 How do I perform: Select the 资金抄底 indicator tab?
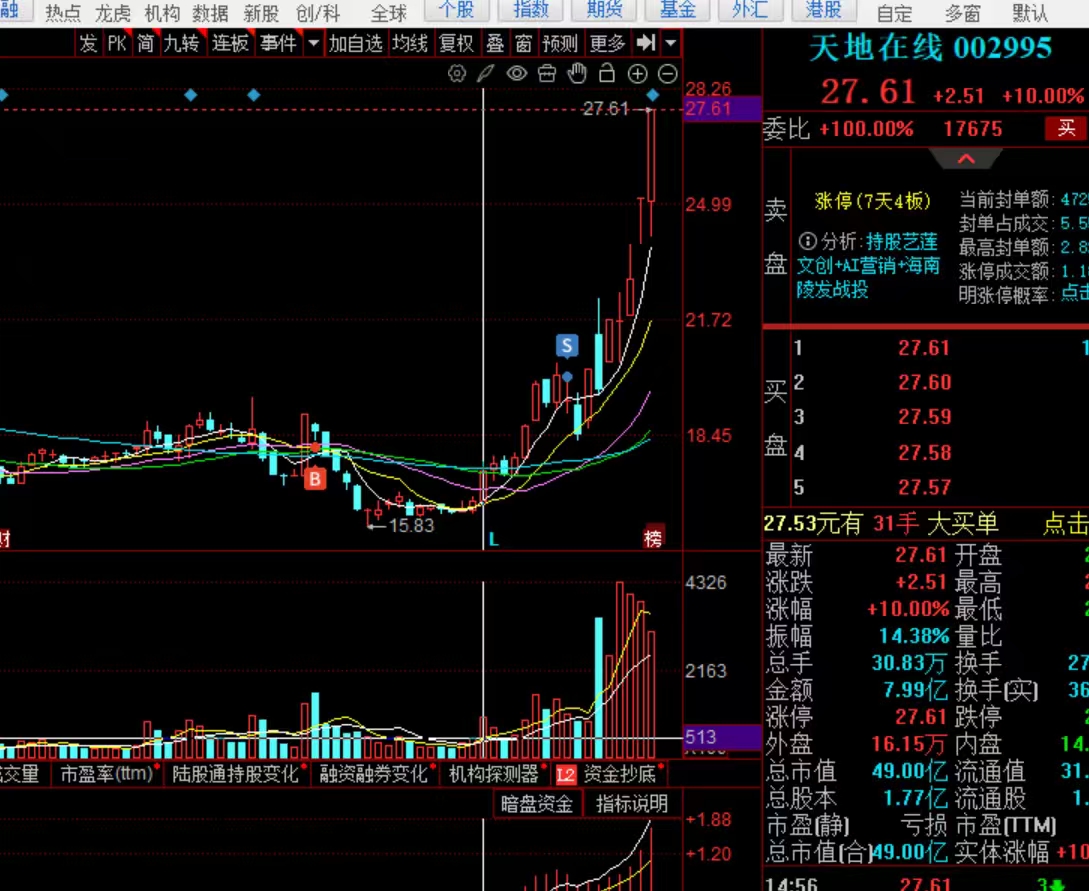[620, 773]
